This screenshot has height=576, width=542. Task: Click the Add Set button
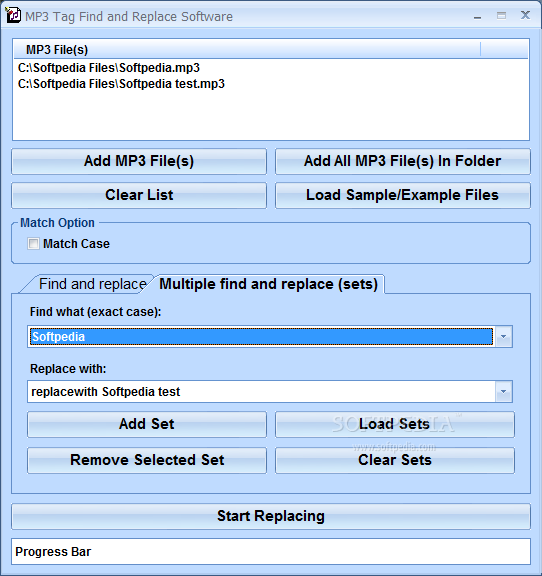click(x=147, y=424)
